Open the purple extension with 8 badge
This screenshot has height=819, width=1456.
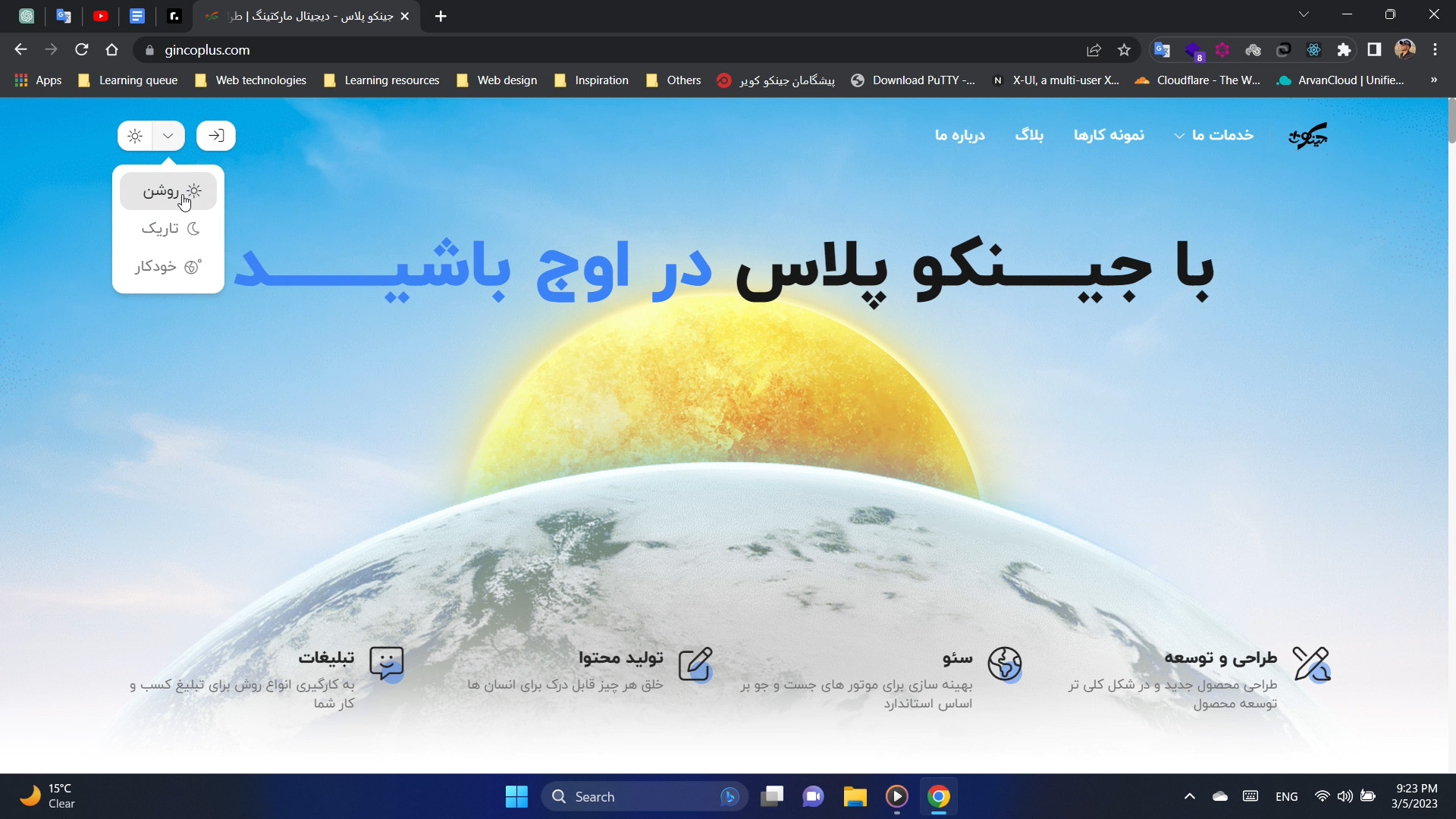click(1193, 51)
